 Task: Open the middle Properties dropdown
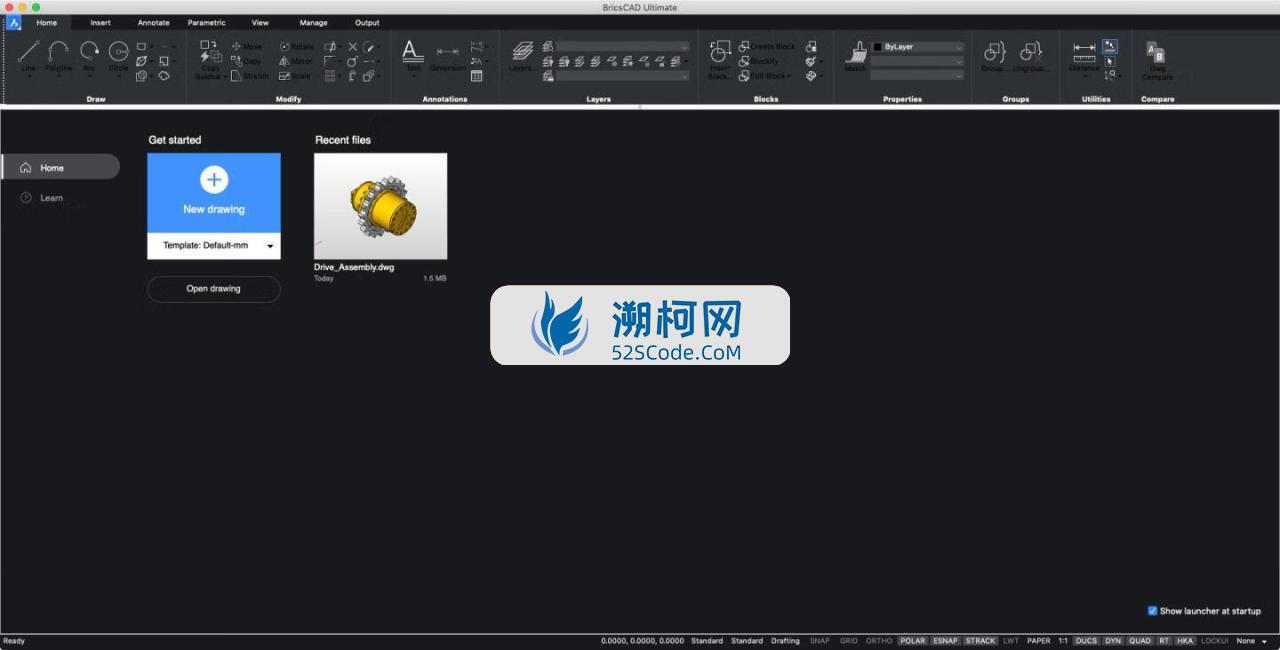point(918,61)
